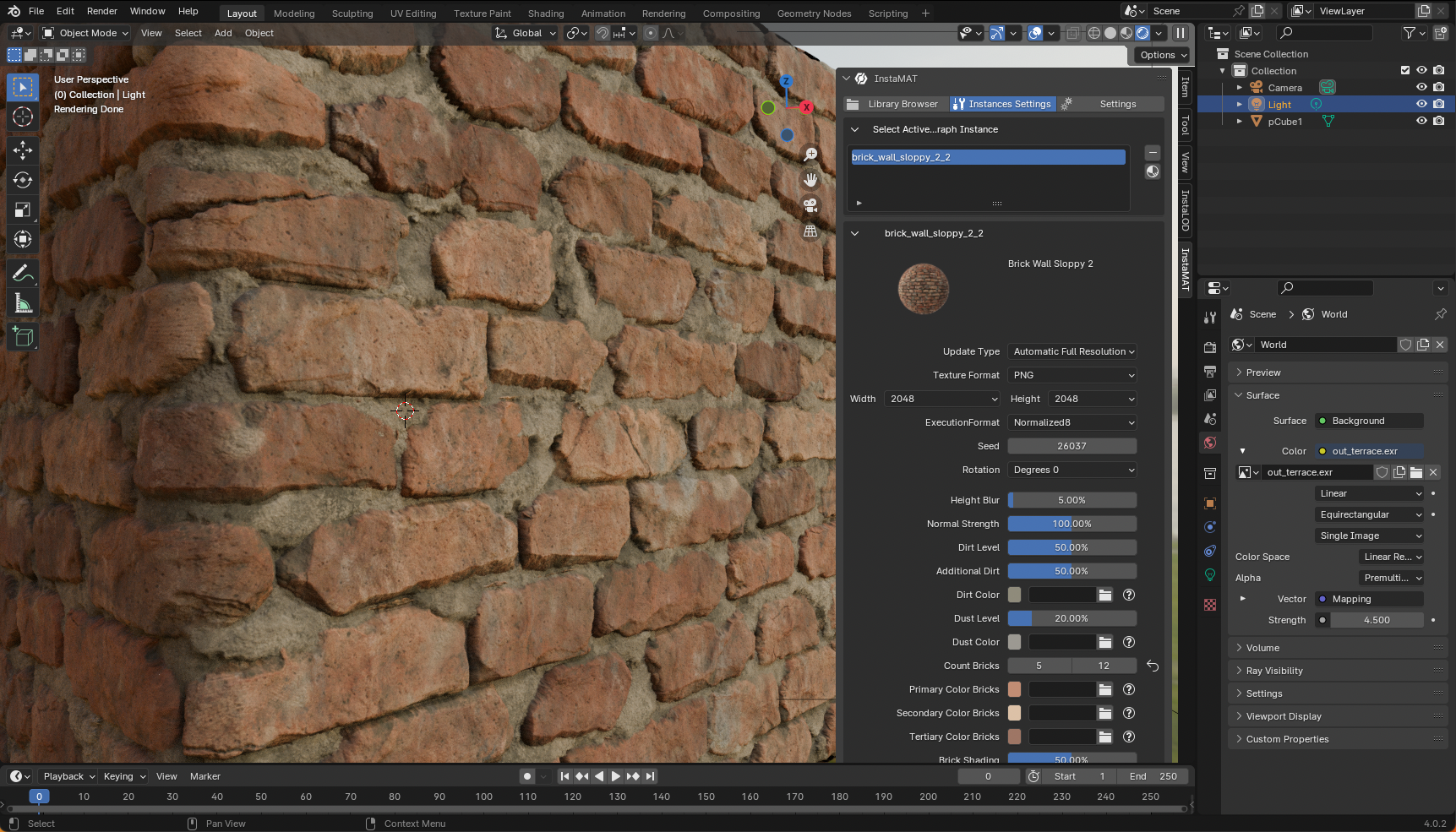This screenshot has width=1456, height=832.
Task: Open the Update Type dropdown
Action: pos(1072,351)
